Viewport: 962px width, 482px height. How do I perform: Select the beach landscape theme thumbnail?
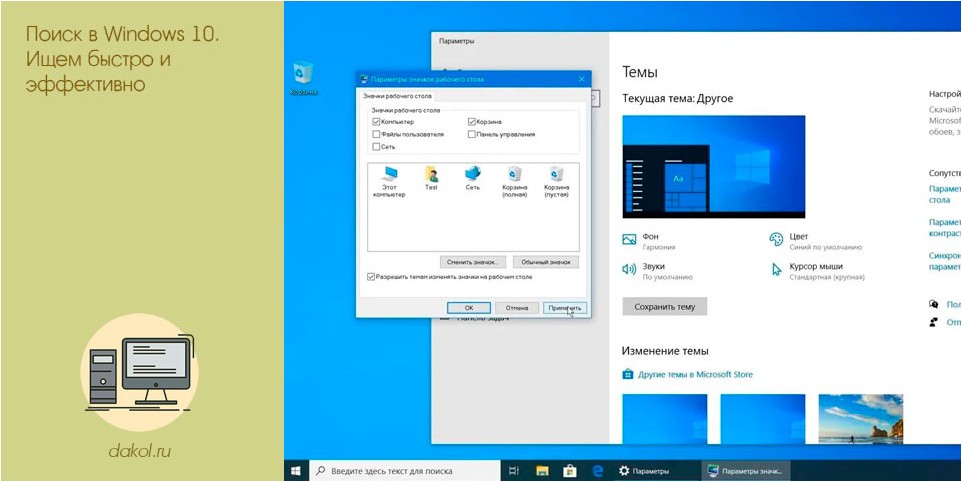click(x=861, y=418)
